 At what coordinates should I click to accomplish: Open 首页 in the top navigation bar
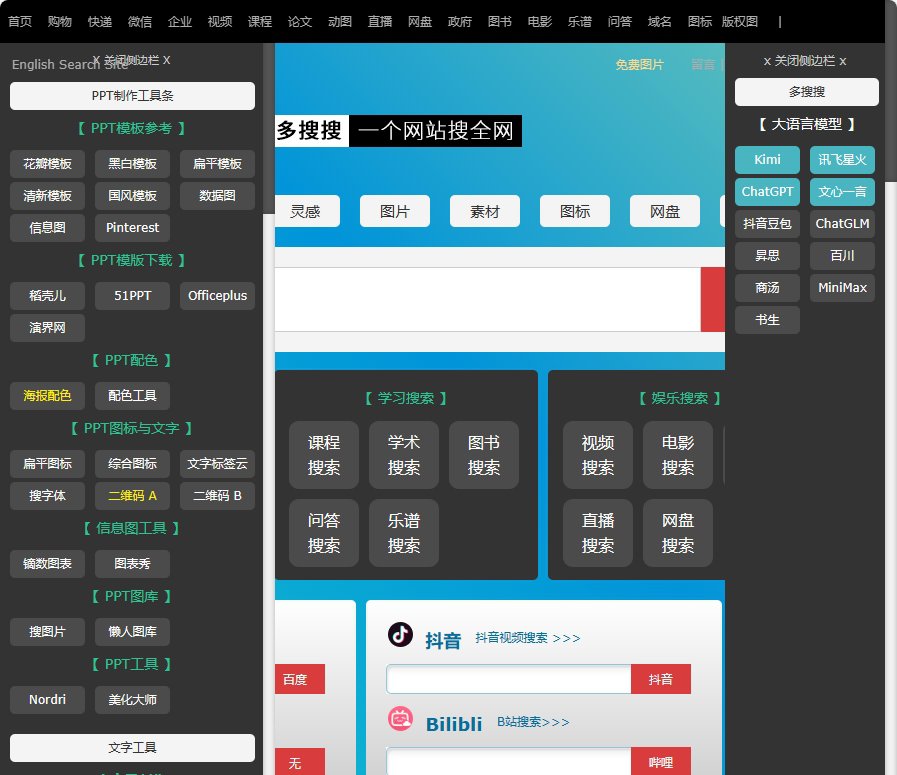coord(20,22)
